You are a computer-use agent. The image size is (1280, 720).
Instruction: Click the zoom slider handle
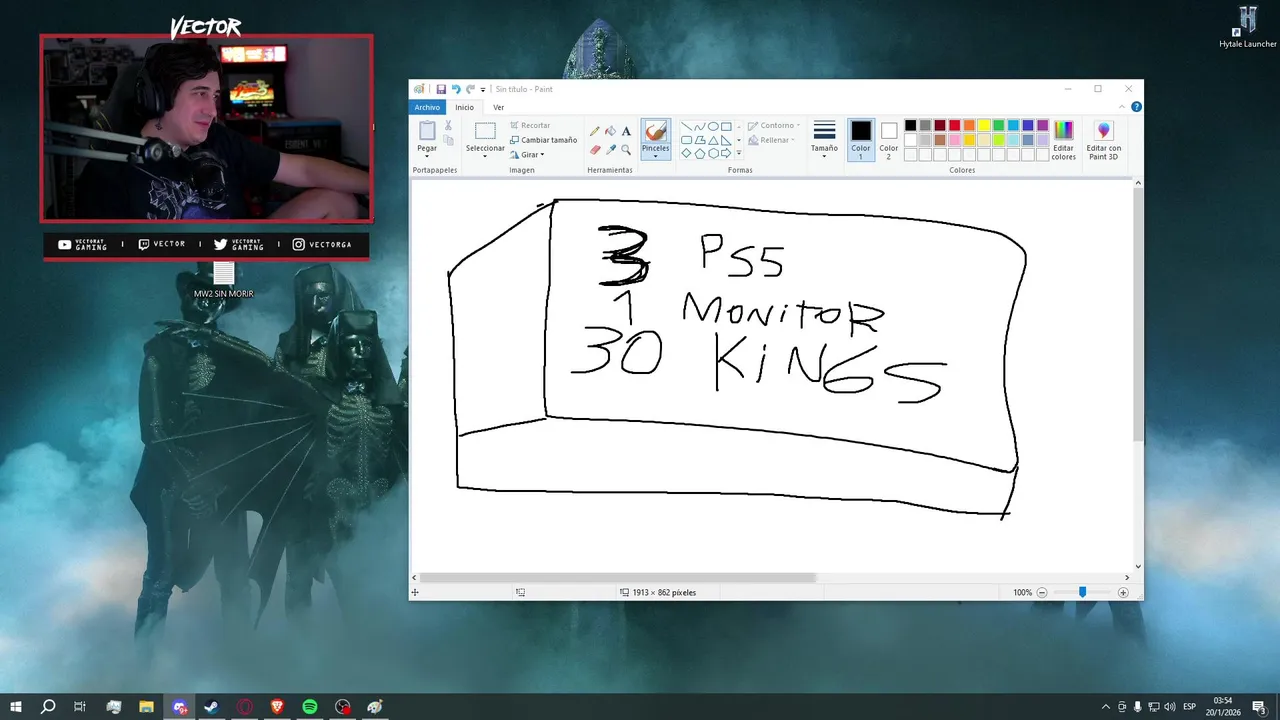[x=1082, y=593]
